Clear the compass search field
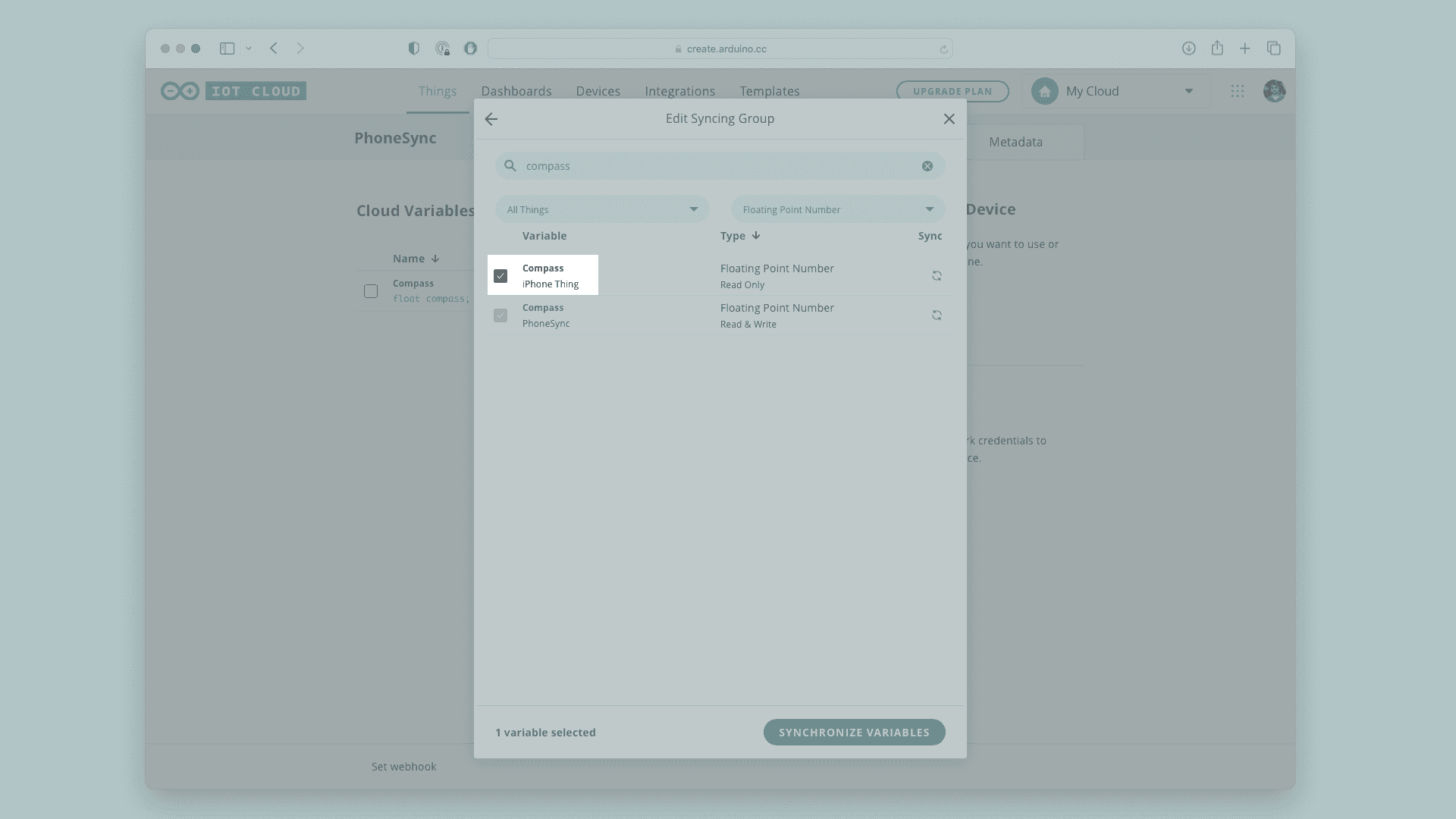 pyautogui.click(x=927, y=166)
